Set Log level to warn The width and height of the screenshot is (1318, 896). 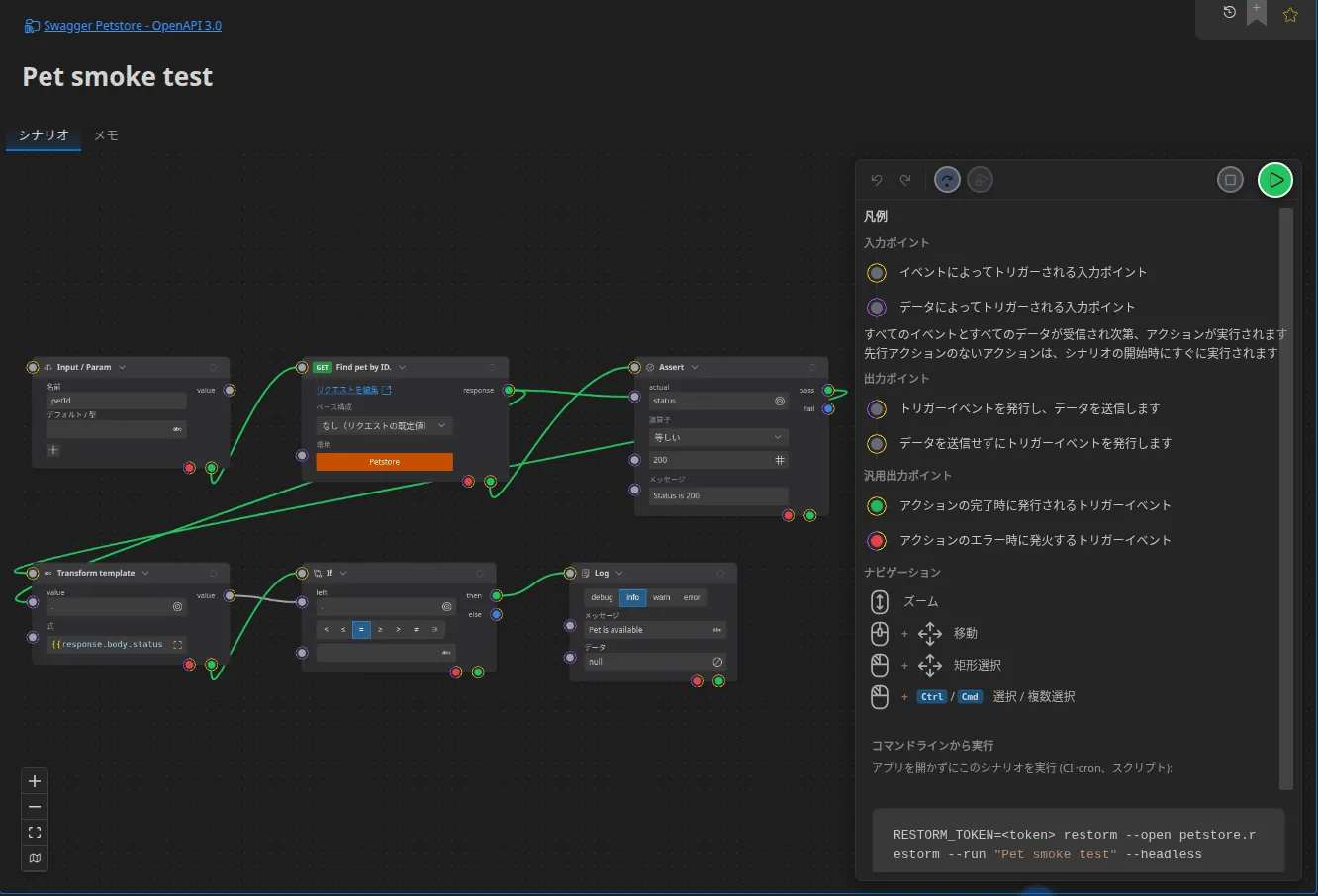click(x=661, y=598)
